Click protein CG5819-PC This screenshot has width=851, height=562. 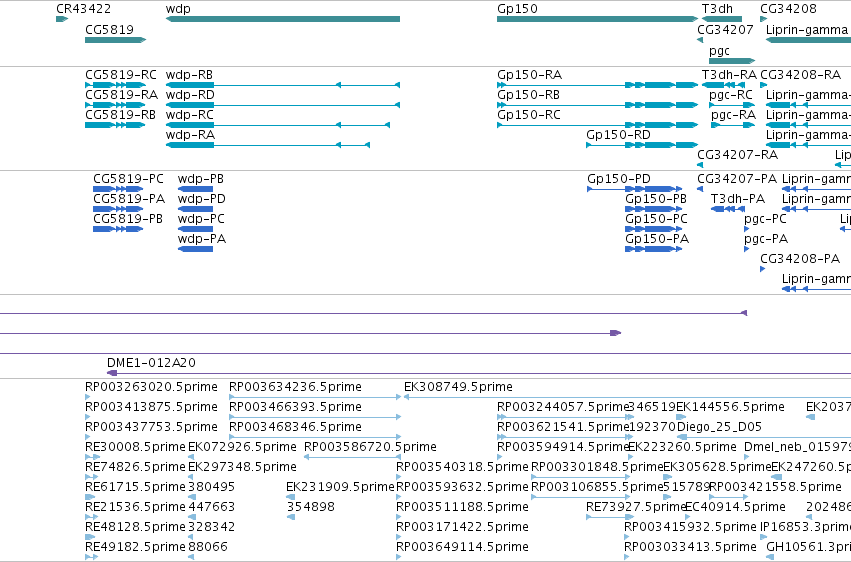coord(118,189)
